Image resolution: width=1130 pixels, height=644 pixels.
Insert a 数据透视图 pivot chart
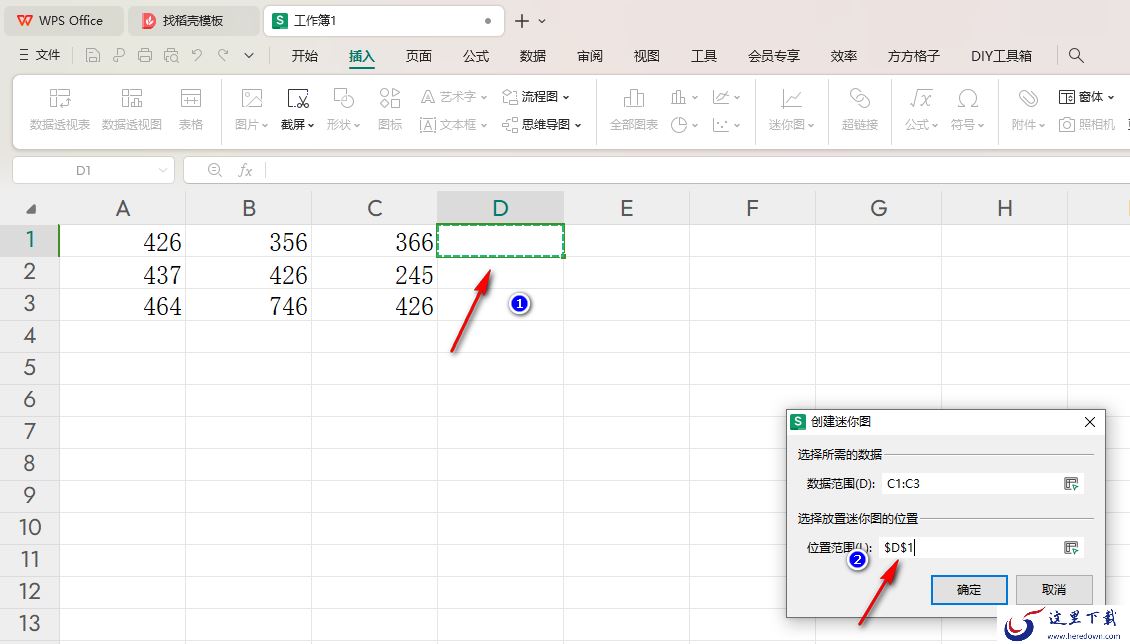(132, 109)
